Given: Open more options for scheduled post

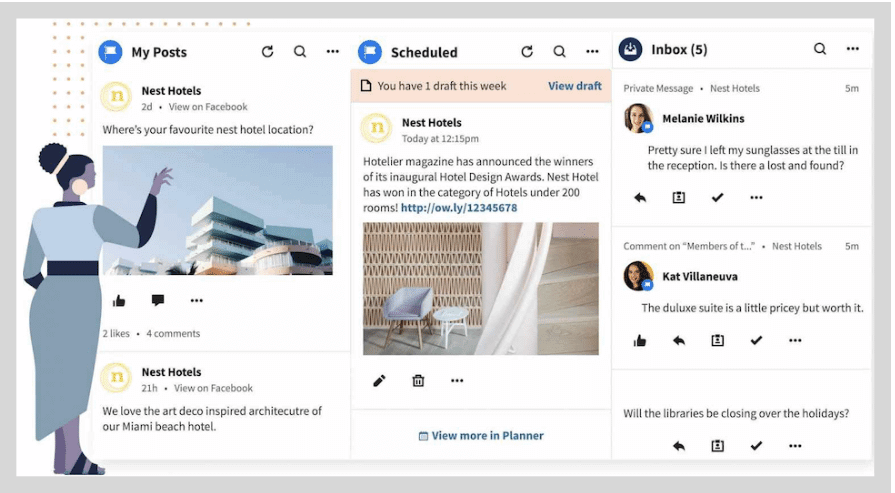Looking at the screenshot, I should 457,381.
